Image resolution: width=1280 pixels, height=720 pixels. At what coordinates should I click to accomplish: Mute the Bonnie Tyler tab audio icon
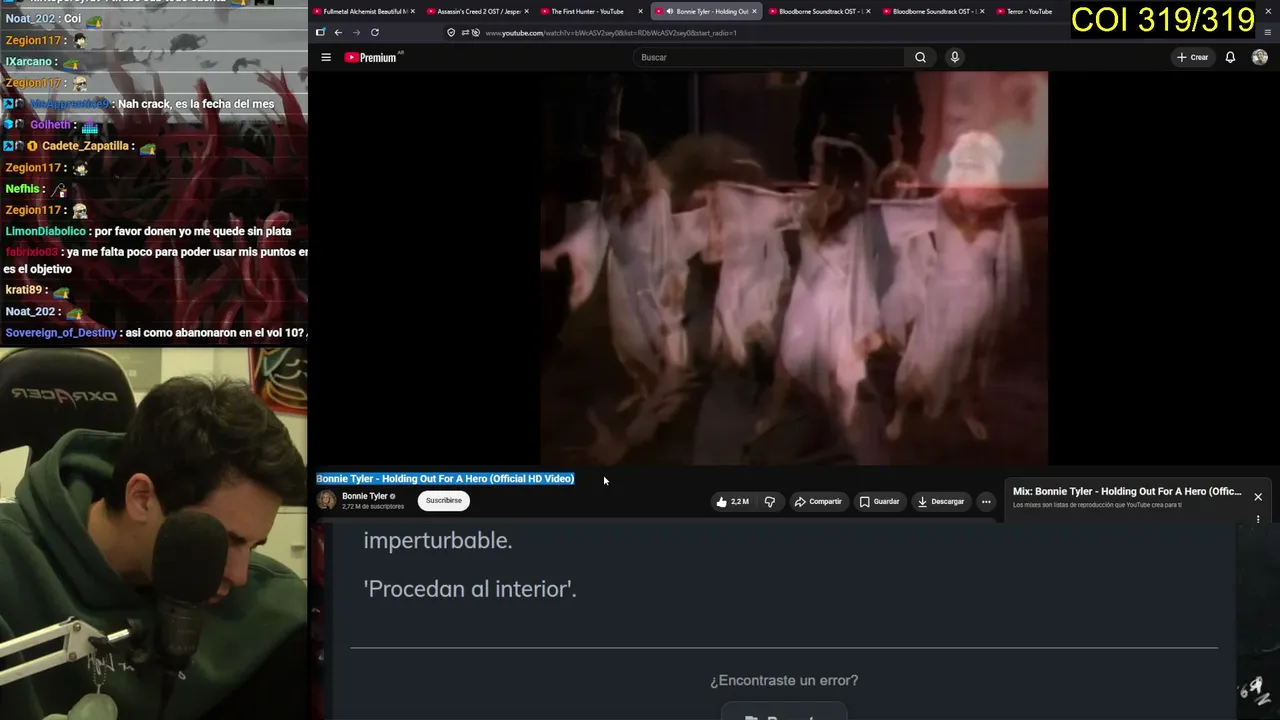[668, 11]
